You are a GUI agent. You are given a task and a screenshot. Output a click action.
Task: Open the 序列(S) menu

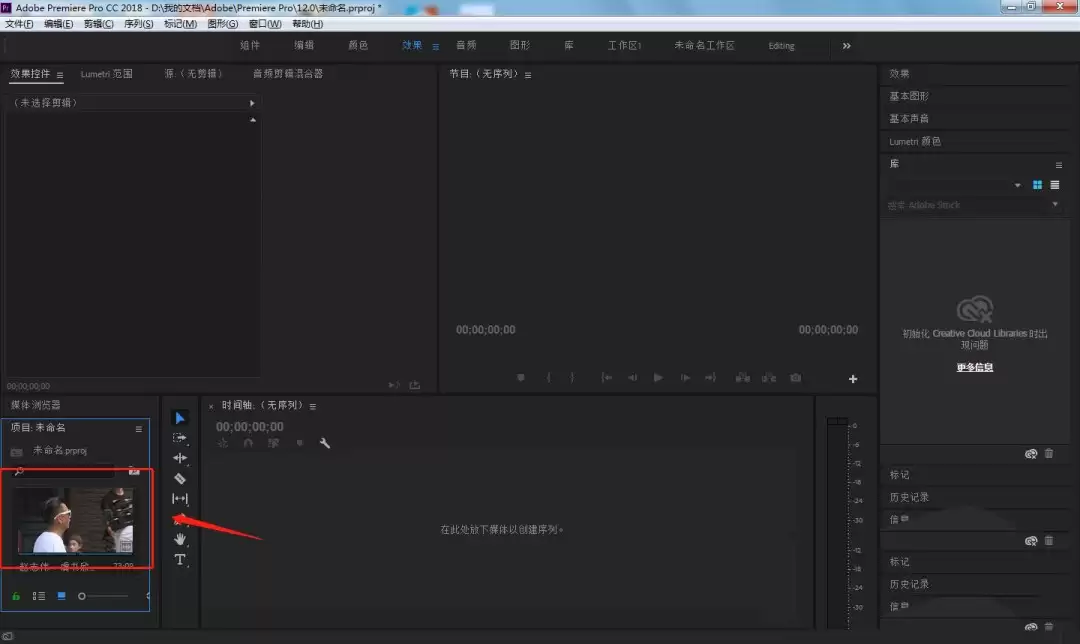(138, 23)
